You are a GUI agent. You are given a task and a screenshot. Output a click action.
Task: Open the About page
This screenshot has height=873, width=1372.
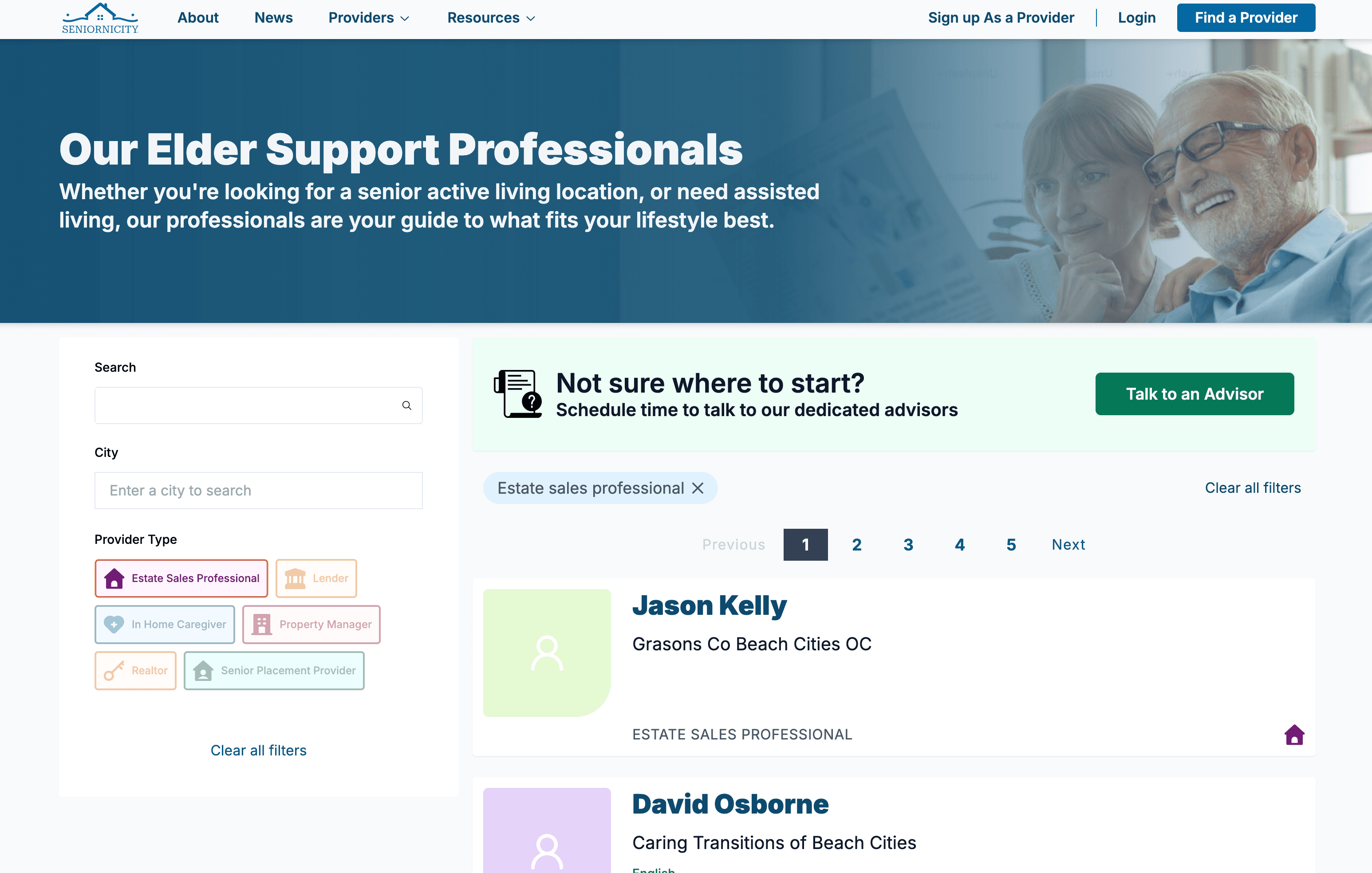click(x=198, y=18)
